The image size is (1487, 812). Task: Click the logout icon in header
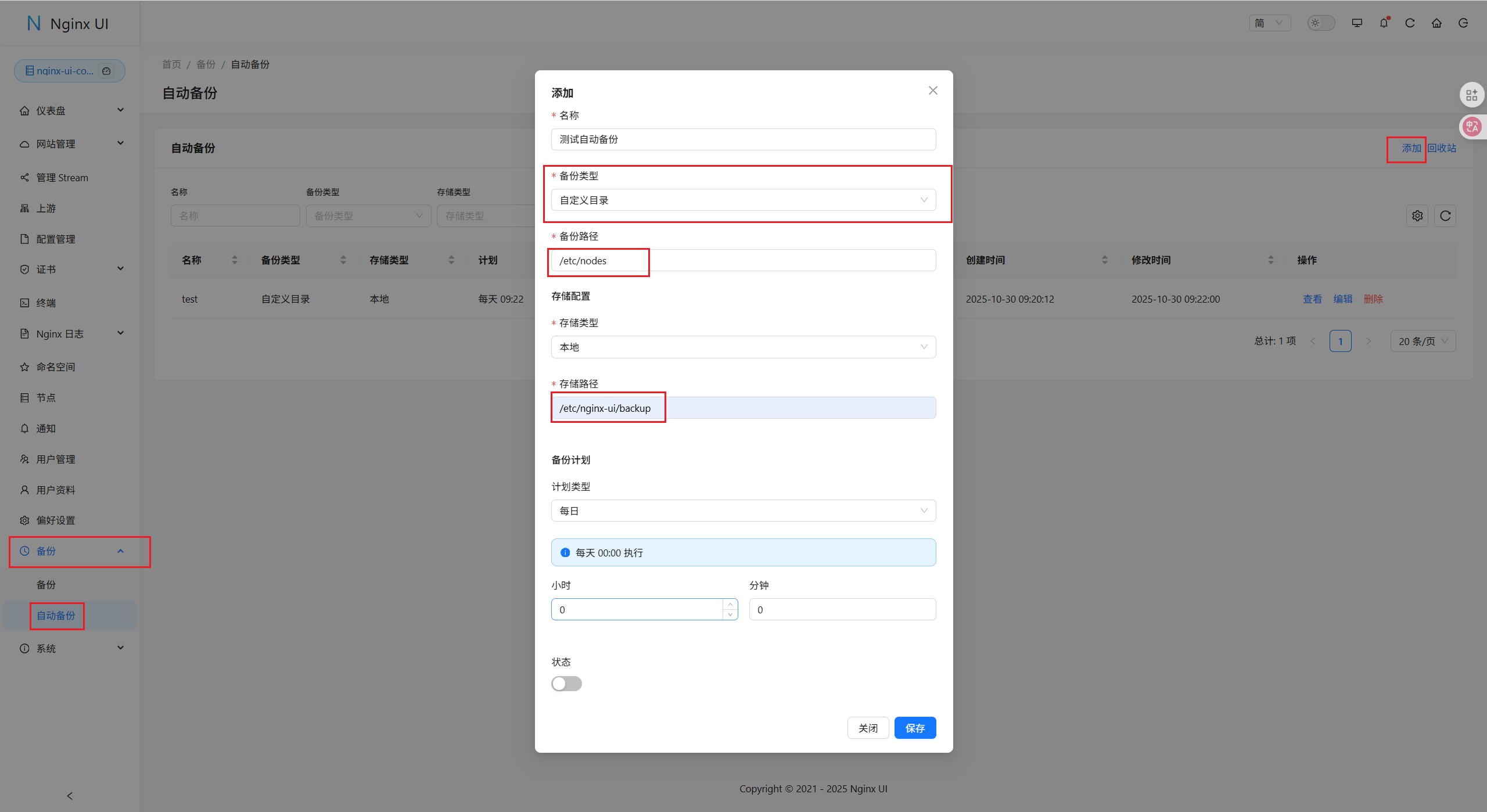tap(1463, 23)
